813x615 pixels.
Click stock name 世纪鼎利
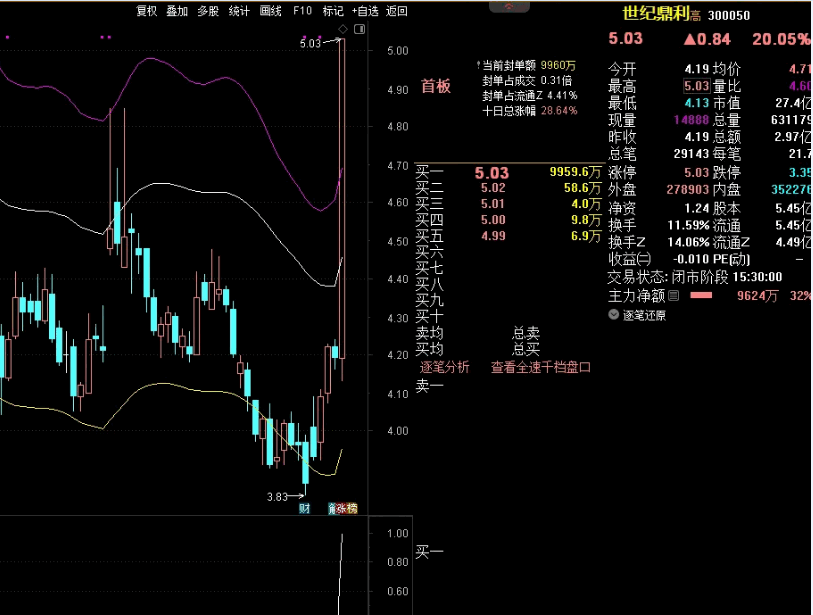click(x=656, y=13)
